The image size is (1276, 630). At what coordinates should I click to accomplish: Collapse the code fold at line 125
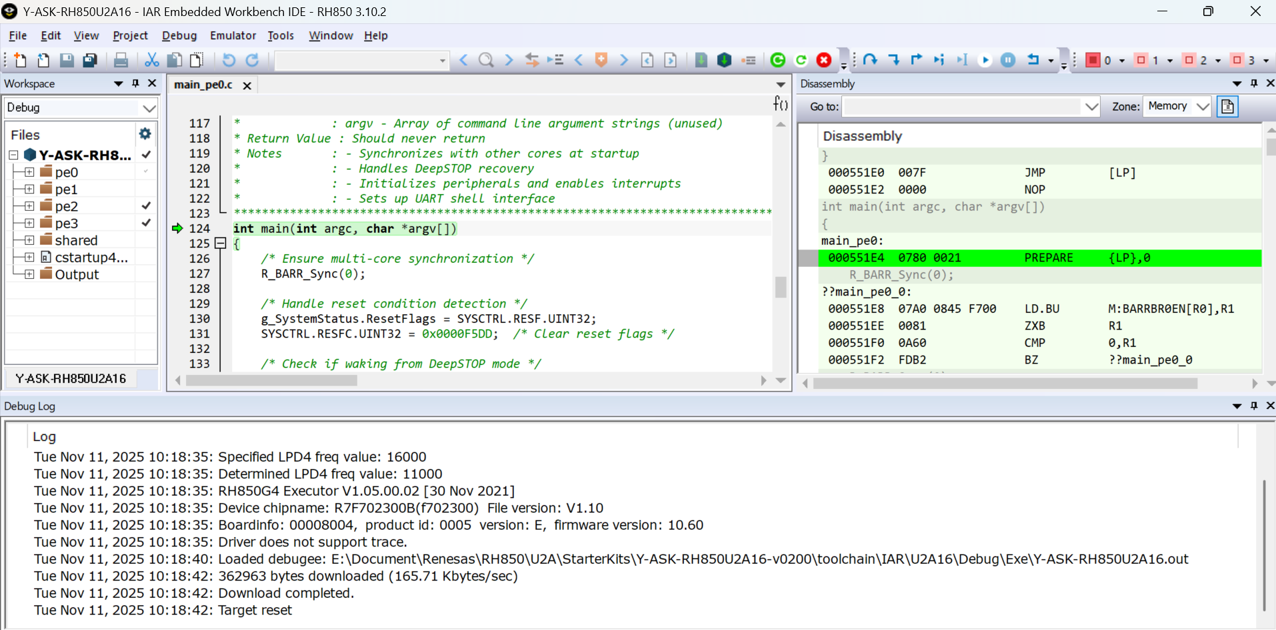point(220,243)
